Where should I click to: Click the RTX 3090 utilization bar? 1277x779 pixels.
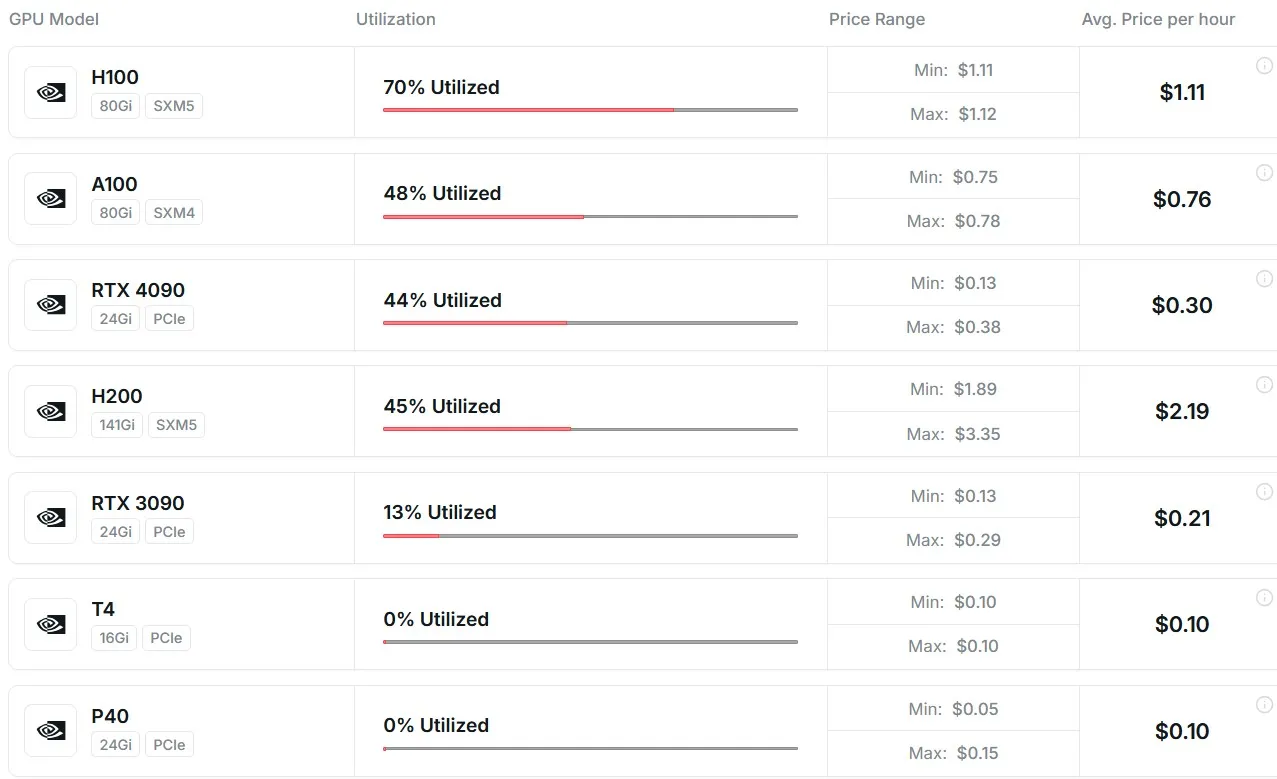point(590,536)
